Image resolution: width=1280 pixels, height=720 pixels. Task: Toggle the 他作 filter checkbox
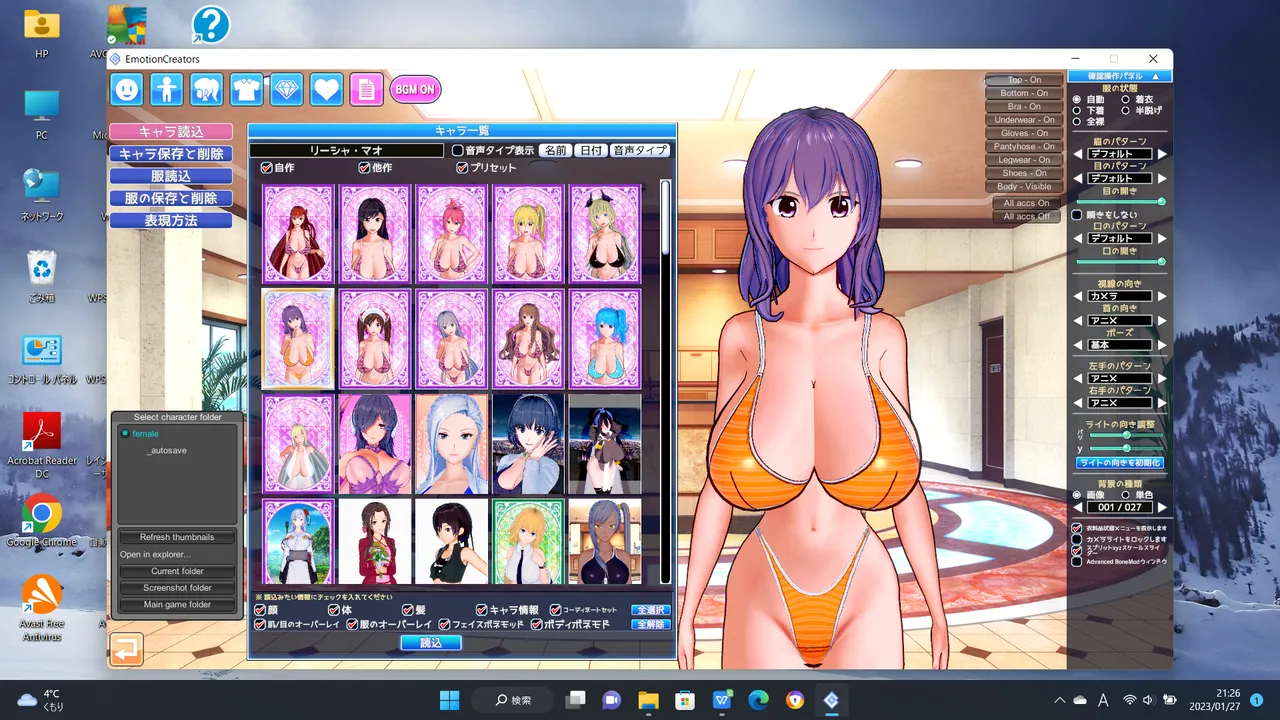(x=364, y=168)
